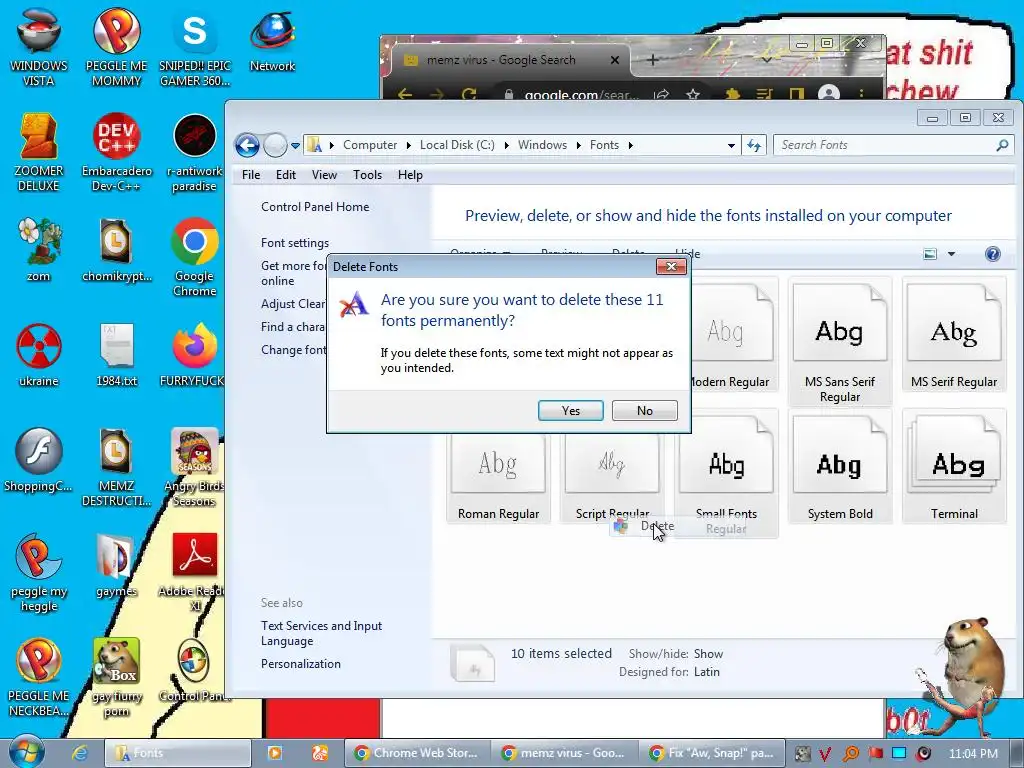This screenshot has width=1024, height=768.
Task: Click the 11:04 PM taskbar clock
Action: 973,754
